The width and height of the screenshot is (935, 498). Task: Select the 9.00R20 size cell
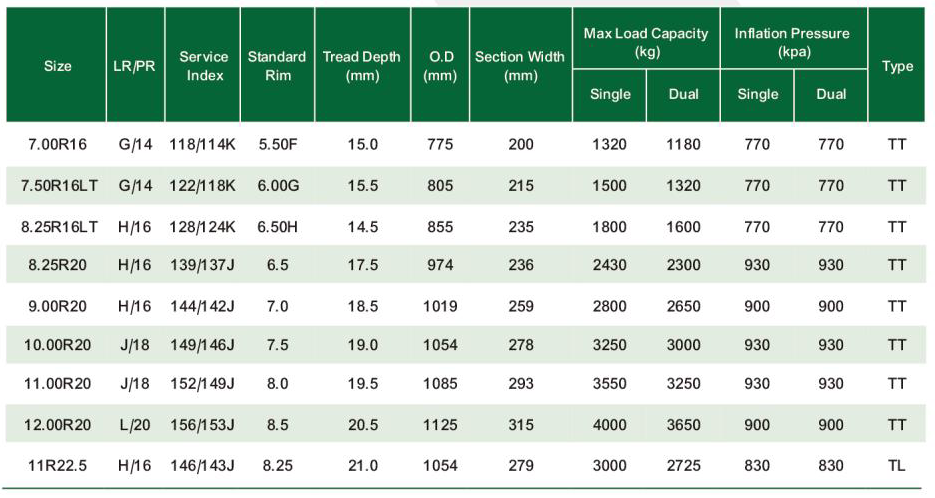tap(58, 305)
